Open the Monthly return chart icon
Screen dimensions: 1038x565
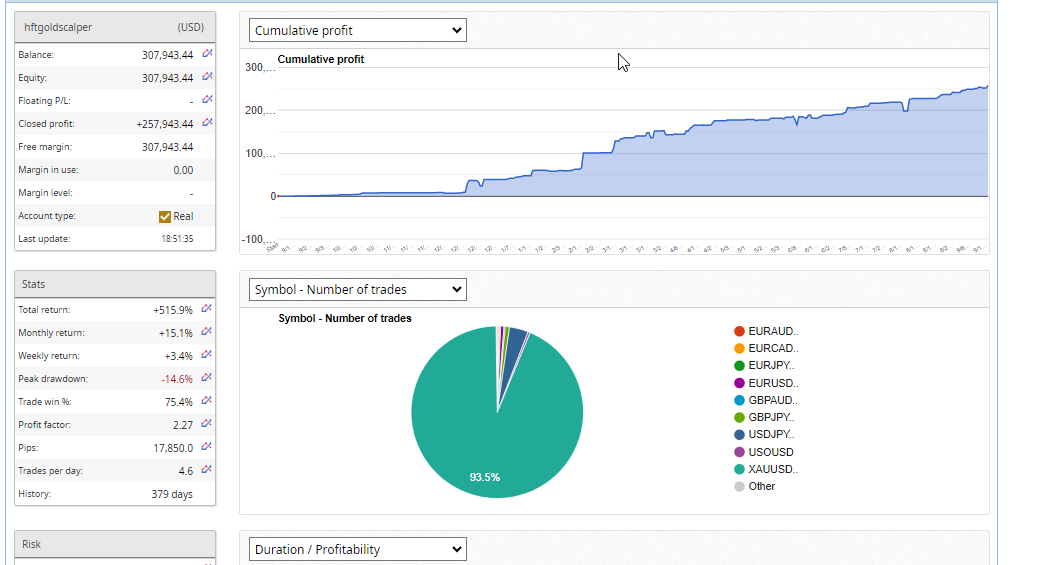click(207, 332)
